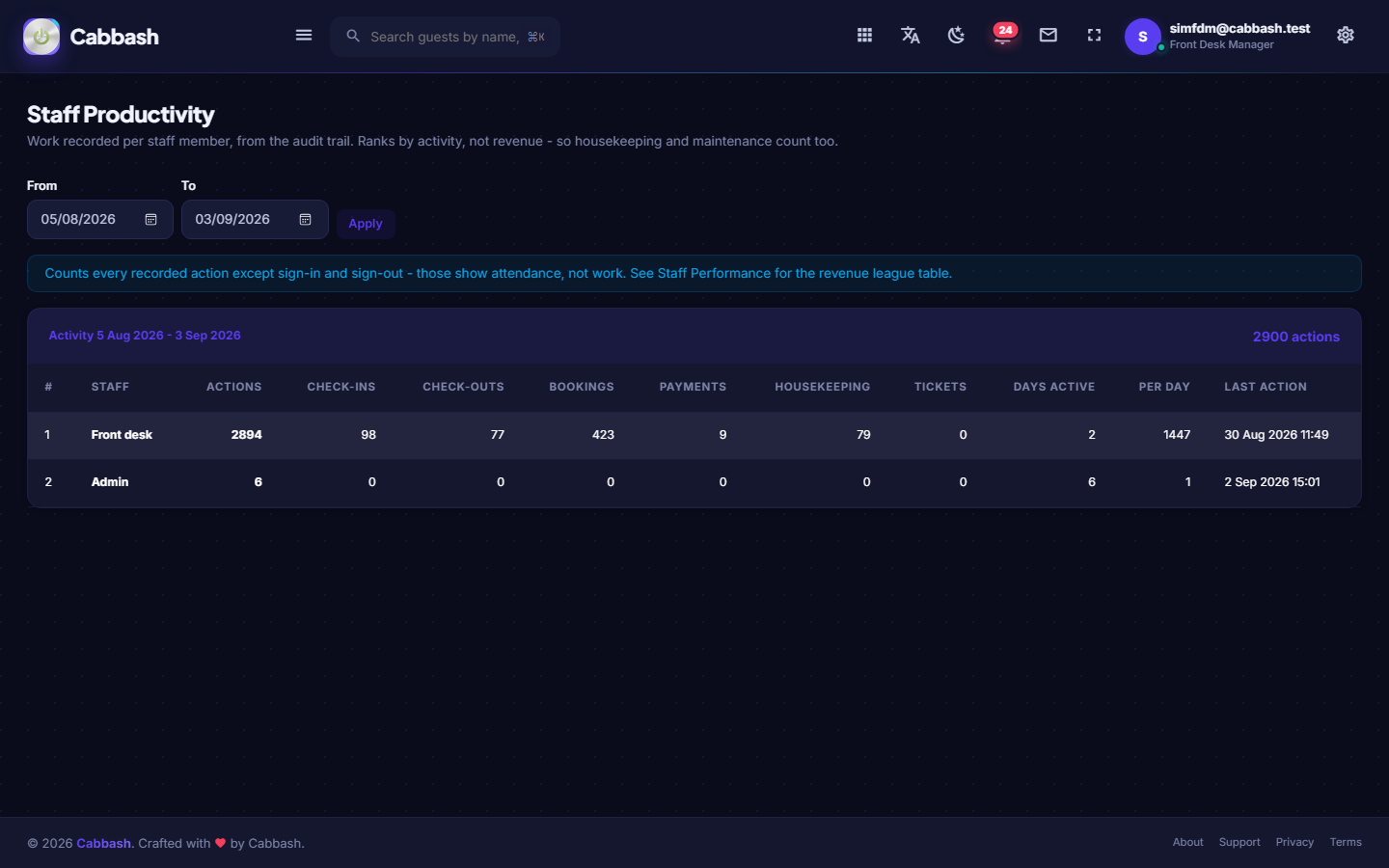Open the From date calendar picker
The width and height of the screenshot is (1389, 868).
tap(151, 220)
